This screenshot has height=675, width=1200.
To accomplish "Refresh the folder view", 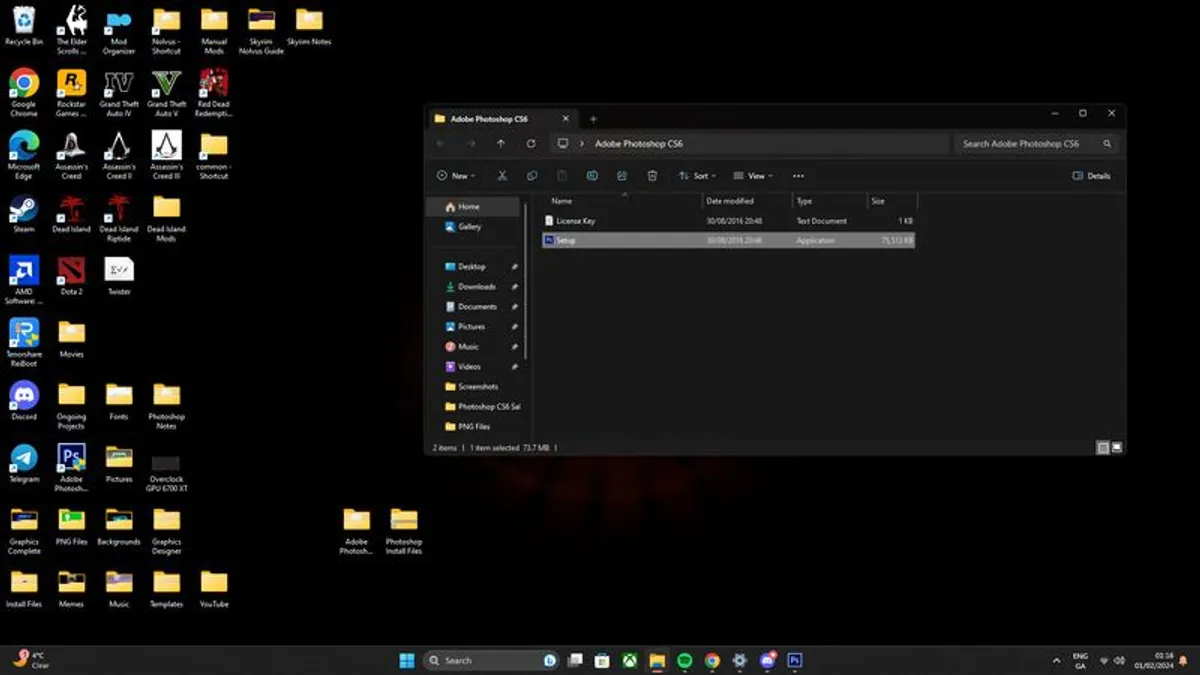I will coord(530,143).
